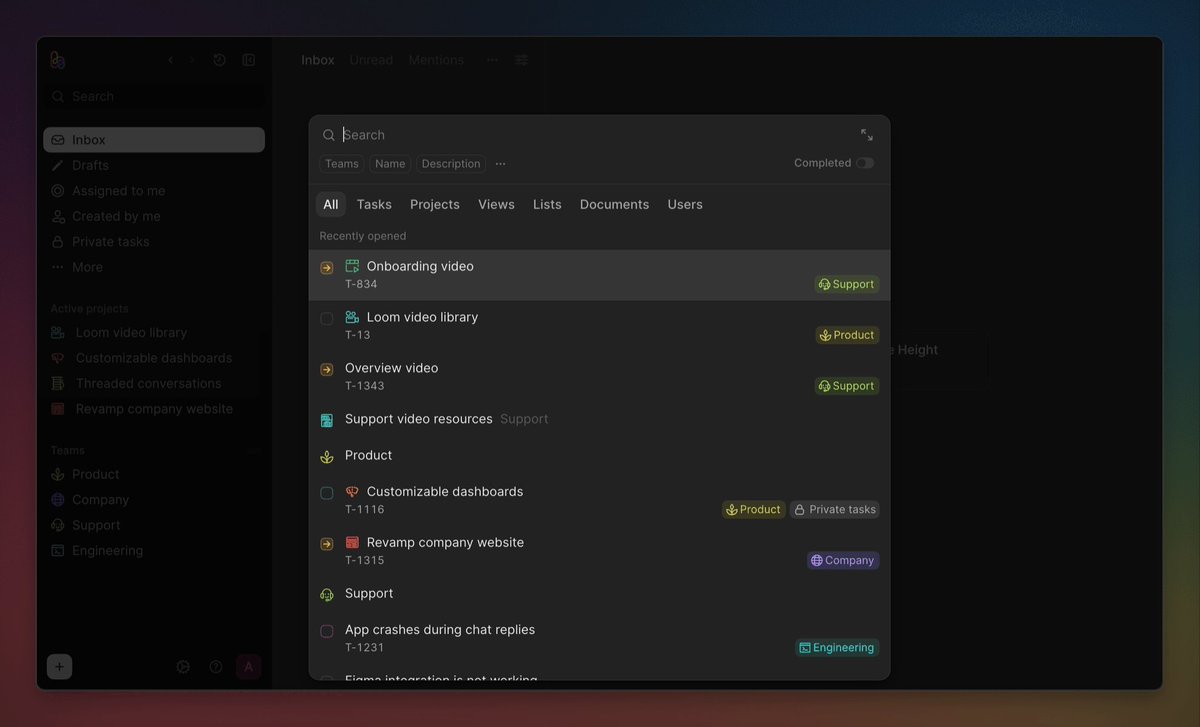Viewport: 1200px width, 727px height.
Task: Select the Description filter chip
Action: (451, 164)
